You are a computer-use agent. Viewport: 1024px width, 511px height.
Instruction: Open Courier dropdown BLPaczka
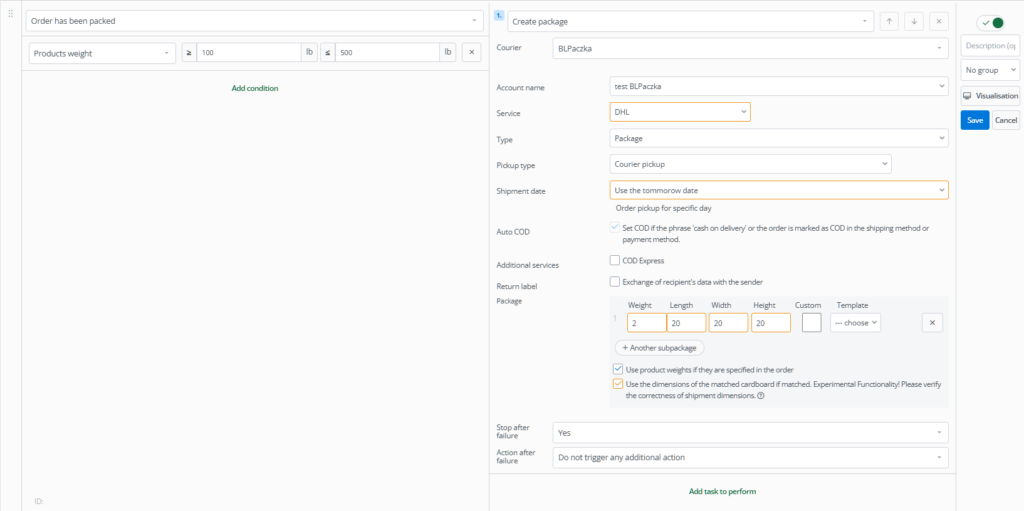tap(750, 48)
